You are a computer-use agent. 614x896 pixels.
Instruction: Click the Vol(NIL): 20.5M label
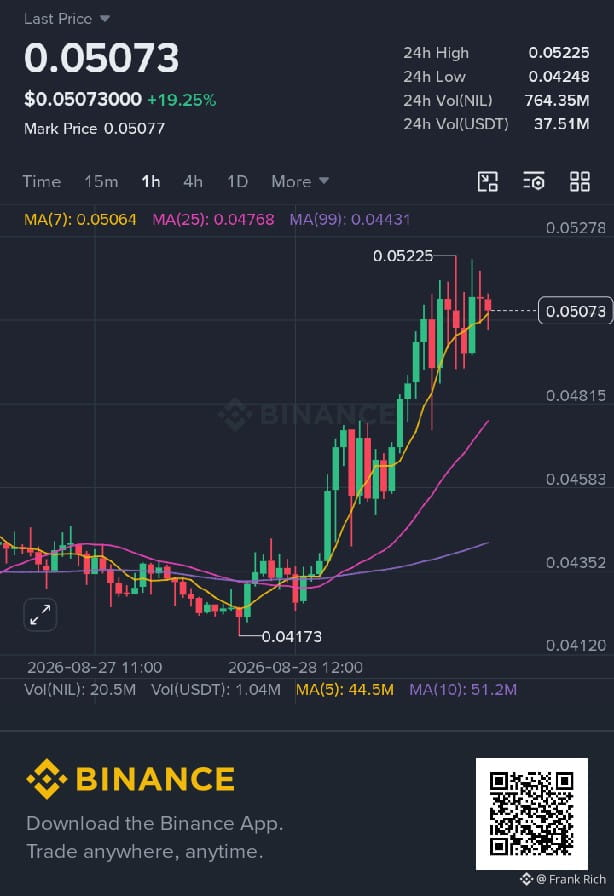pyautogui.click(x=80, y=690)
